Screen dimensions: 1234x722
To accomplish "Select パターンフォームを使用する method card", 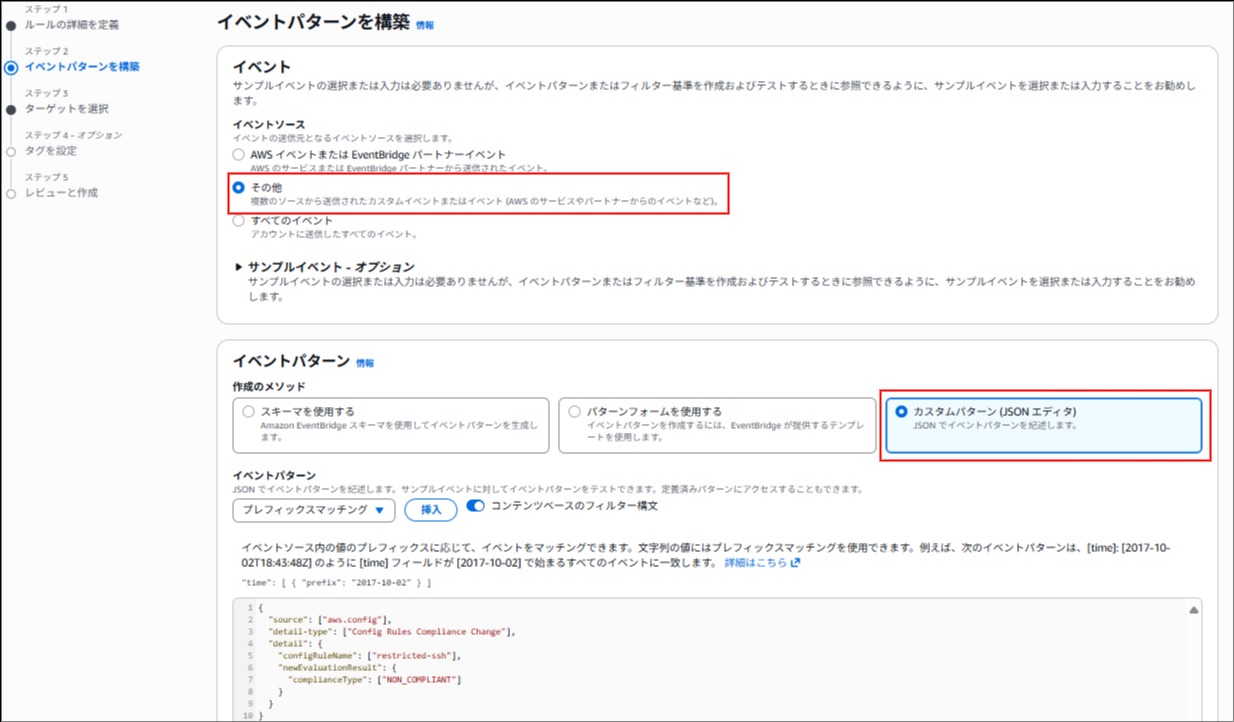I will tap(716, 425).
